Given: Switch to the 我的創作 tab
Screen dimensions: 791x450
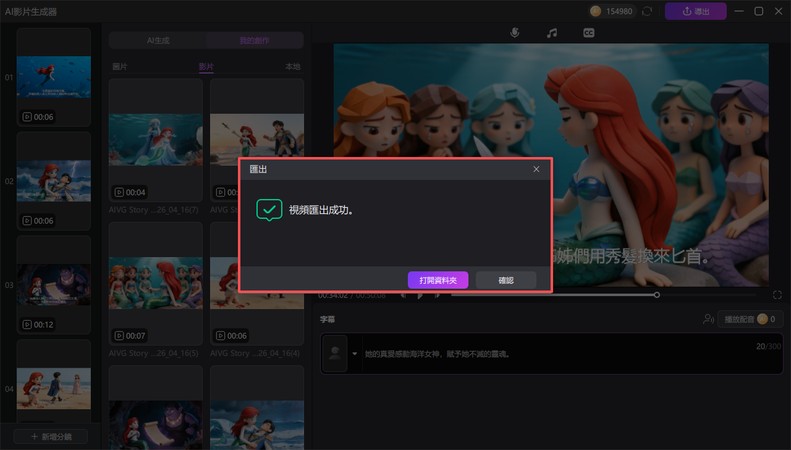Looking at the screenshot, I should (x=254, y=40).
